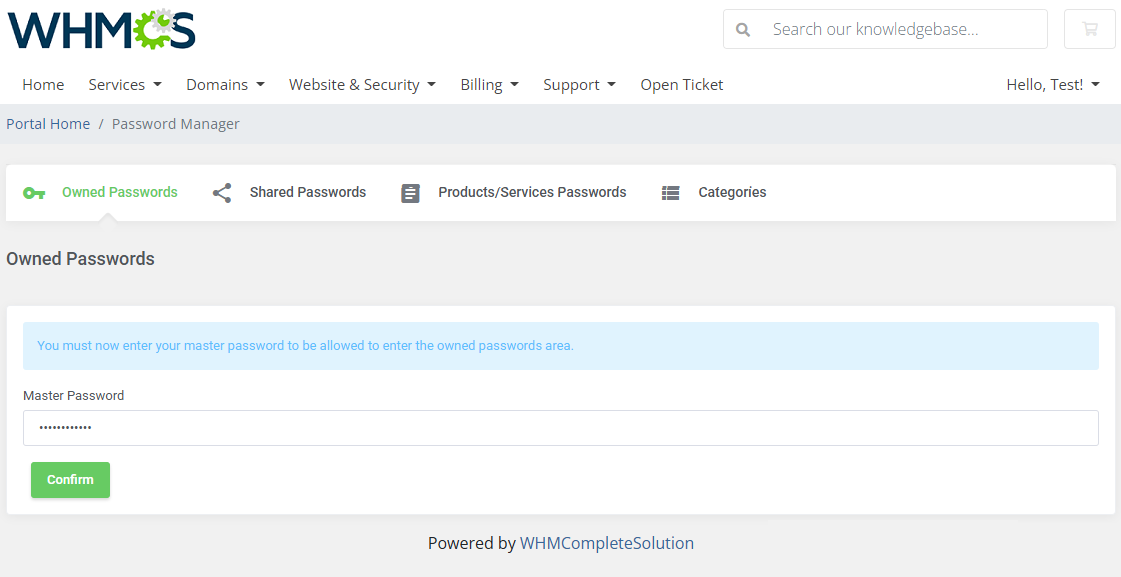Open the Website & Security dropdown
The width and height of the screenshot is (1121, 577).
[x=362, y=84]
